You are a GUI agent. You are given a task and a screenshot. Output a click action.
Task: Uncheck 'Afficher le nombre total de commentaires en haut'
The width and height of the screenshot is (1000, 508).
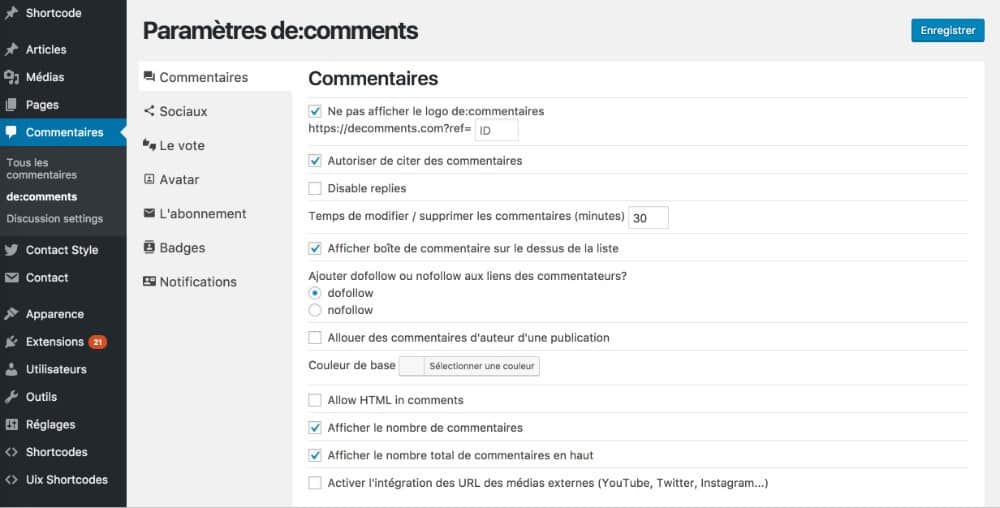click(315, 455)
